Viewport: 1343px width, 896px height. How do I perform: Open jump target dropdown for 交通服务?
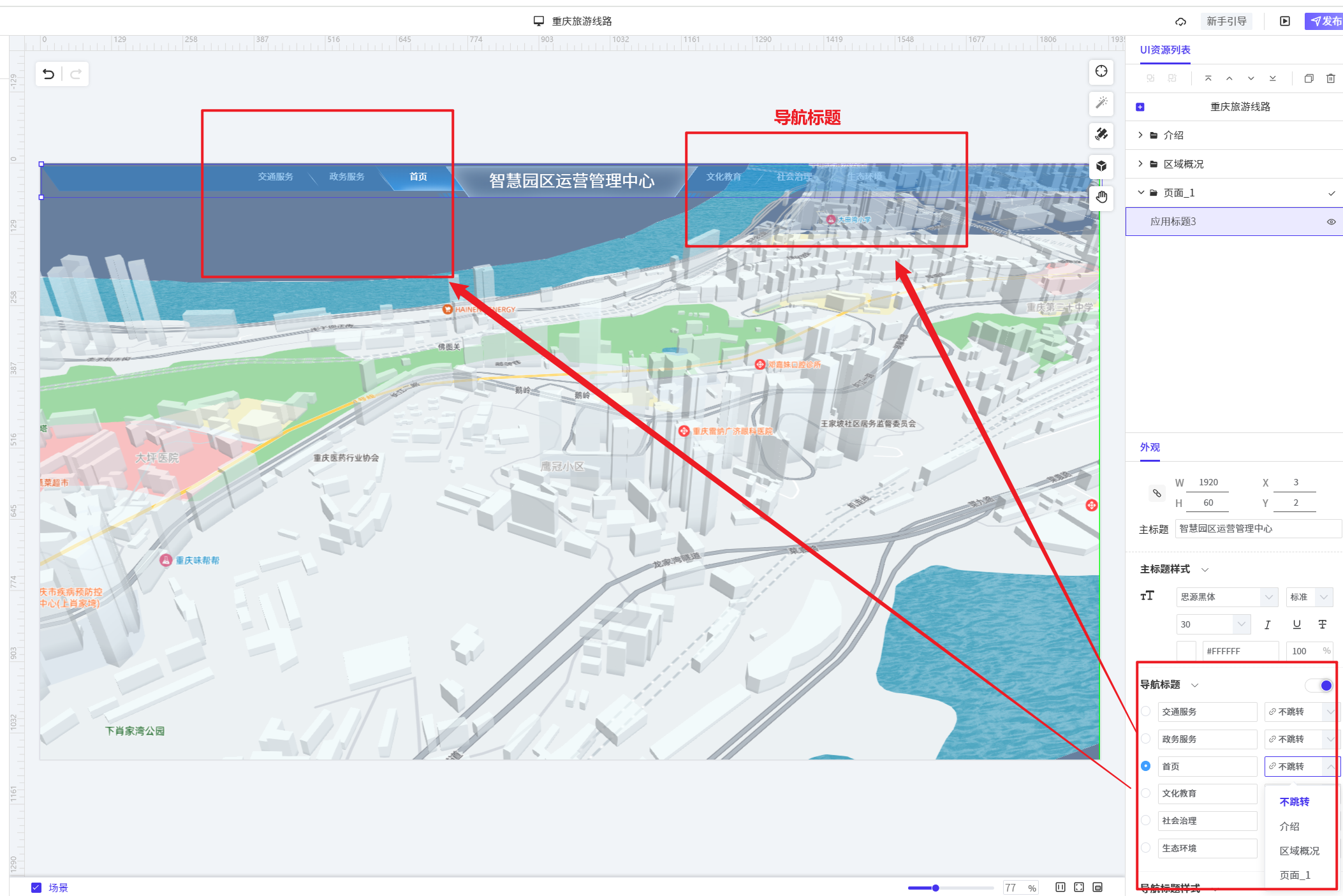coord(1302,712)
